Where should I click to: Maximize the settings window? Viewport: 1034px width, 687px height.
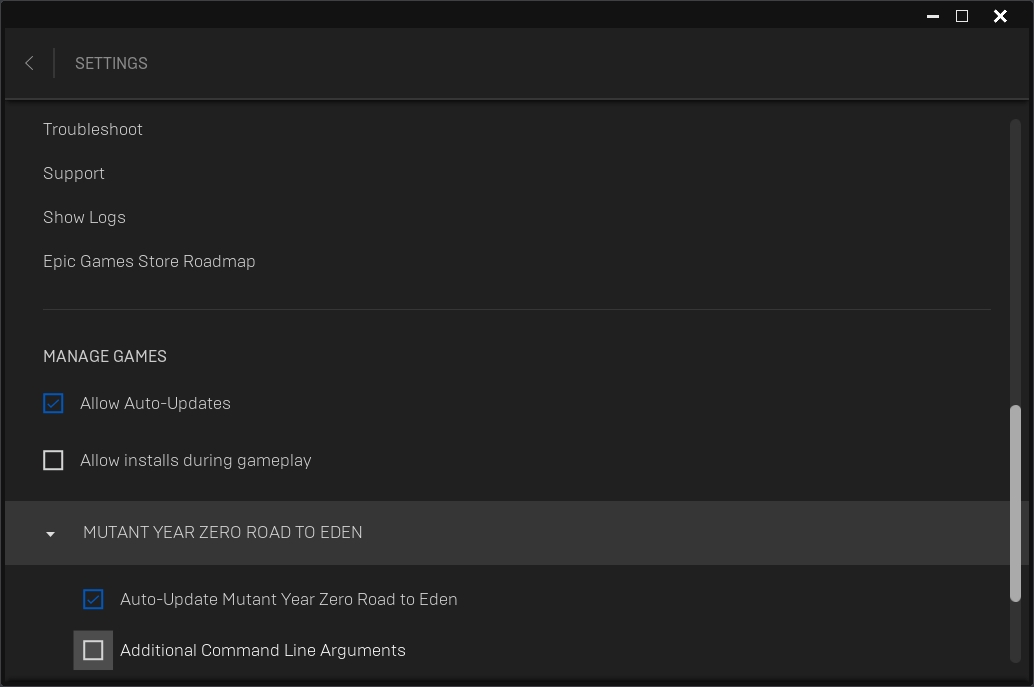pos(962,16)
